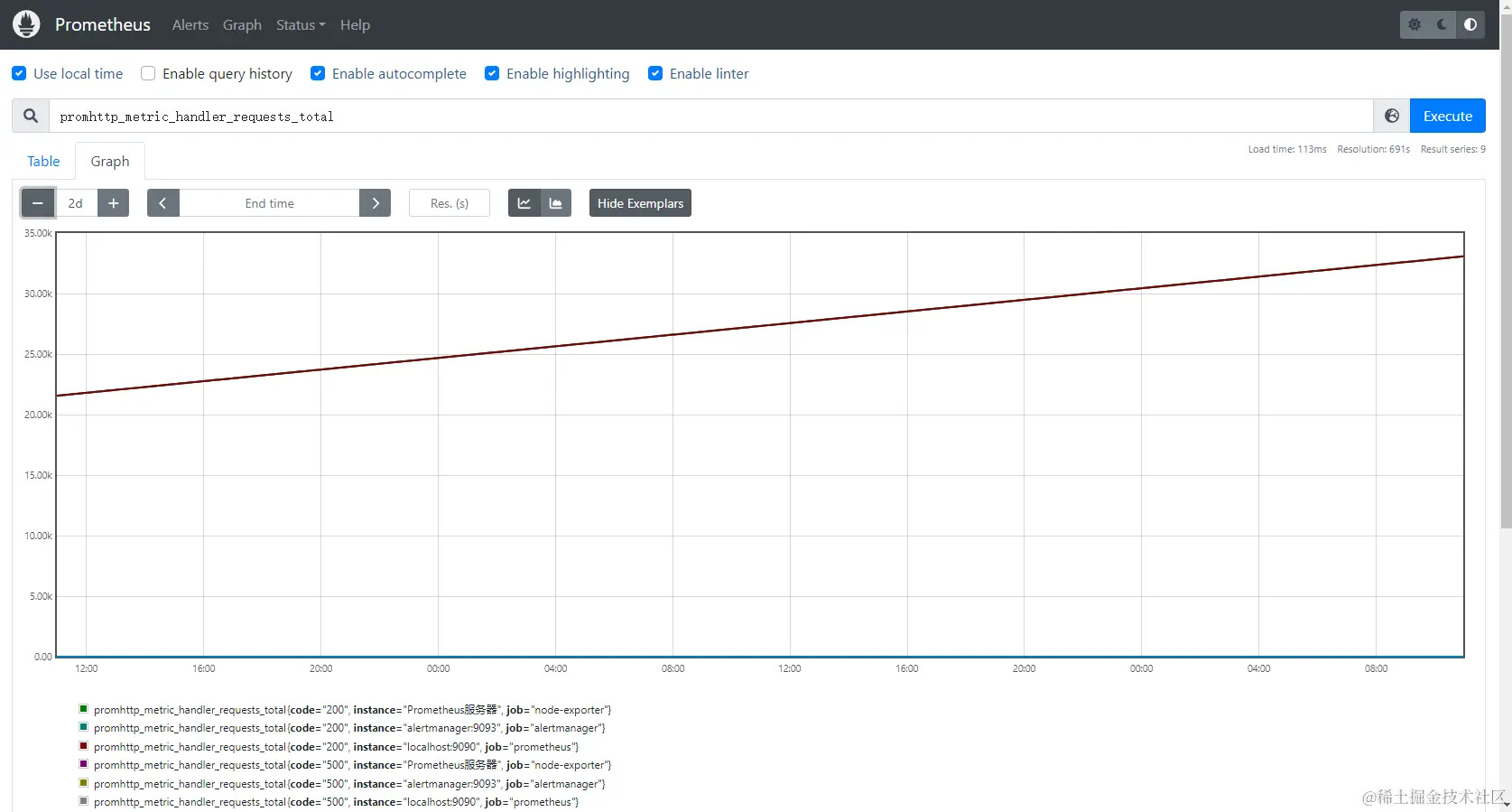
Task: Click the Load time: 113ms text
Action: click(1287, 149)
